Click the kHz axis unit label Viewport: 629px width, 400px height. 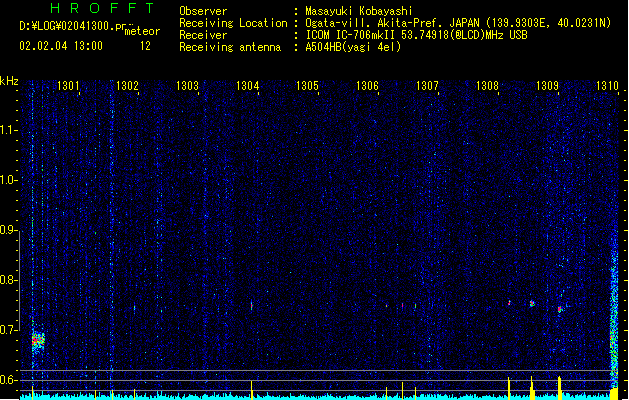9,81
